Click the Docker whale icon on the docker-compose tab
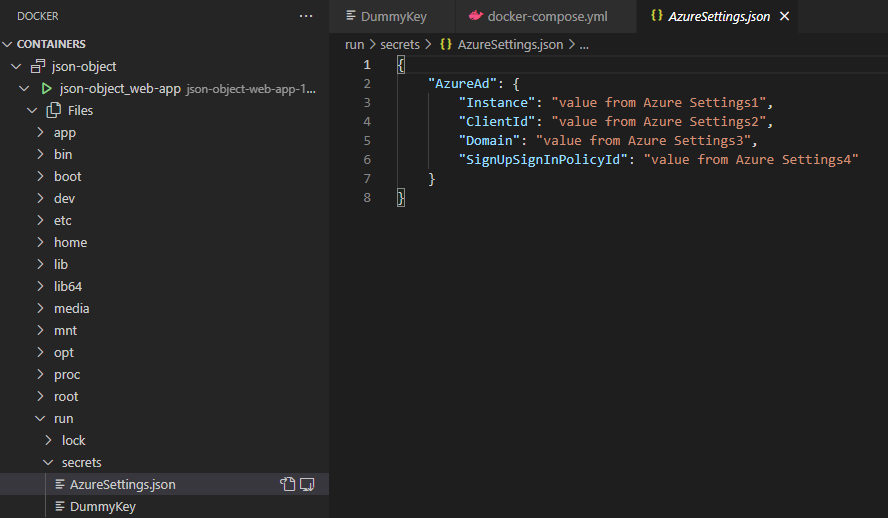 (476, 16)
